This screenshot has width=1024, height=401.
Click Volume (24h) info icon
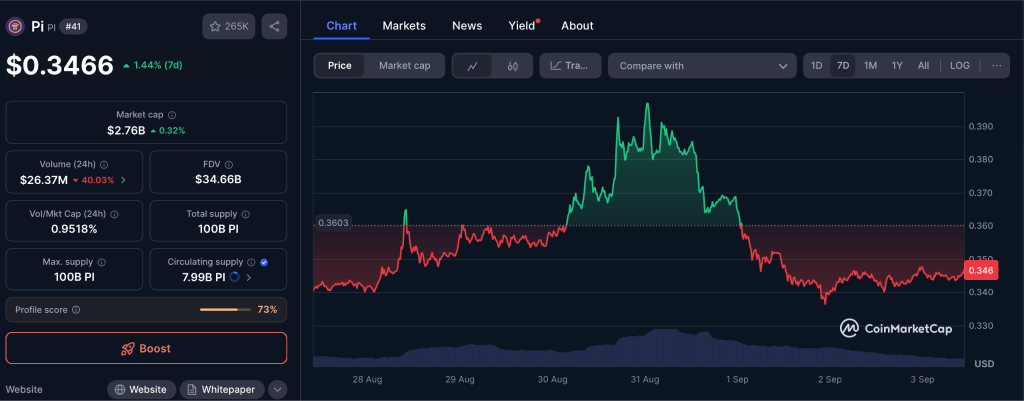104,165
